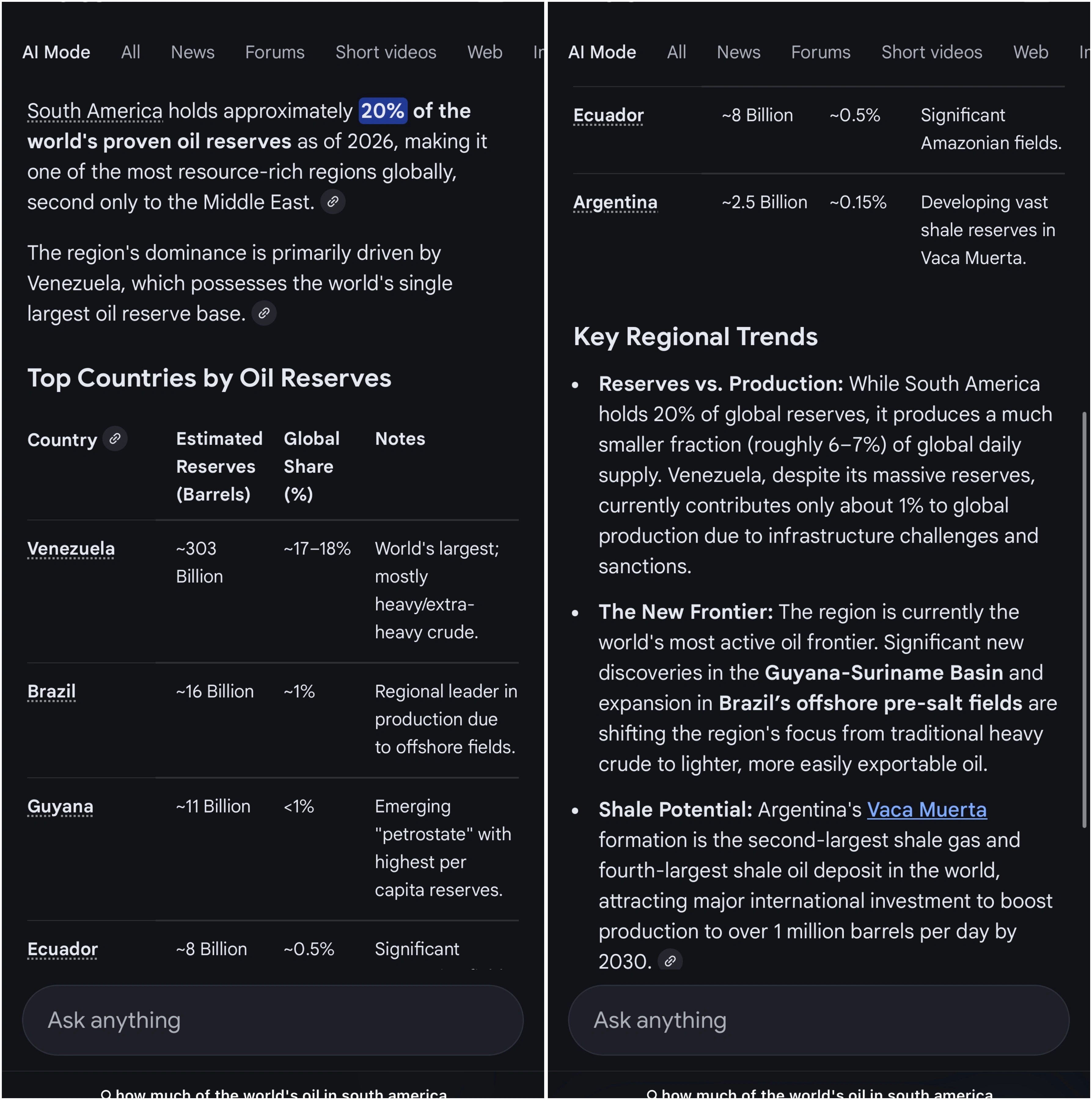This screenshot has height=1100, width=1092.
Task: Click Ask anything field in left panel
Action: [273, 1020]
